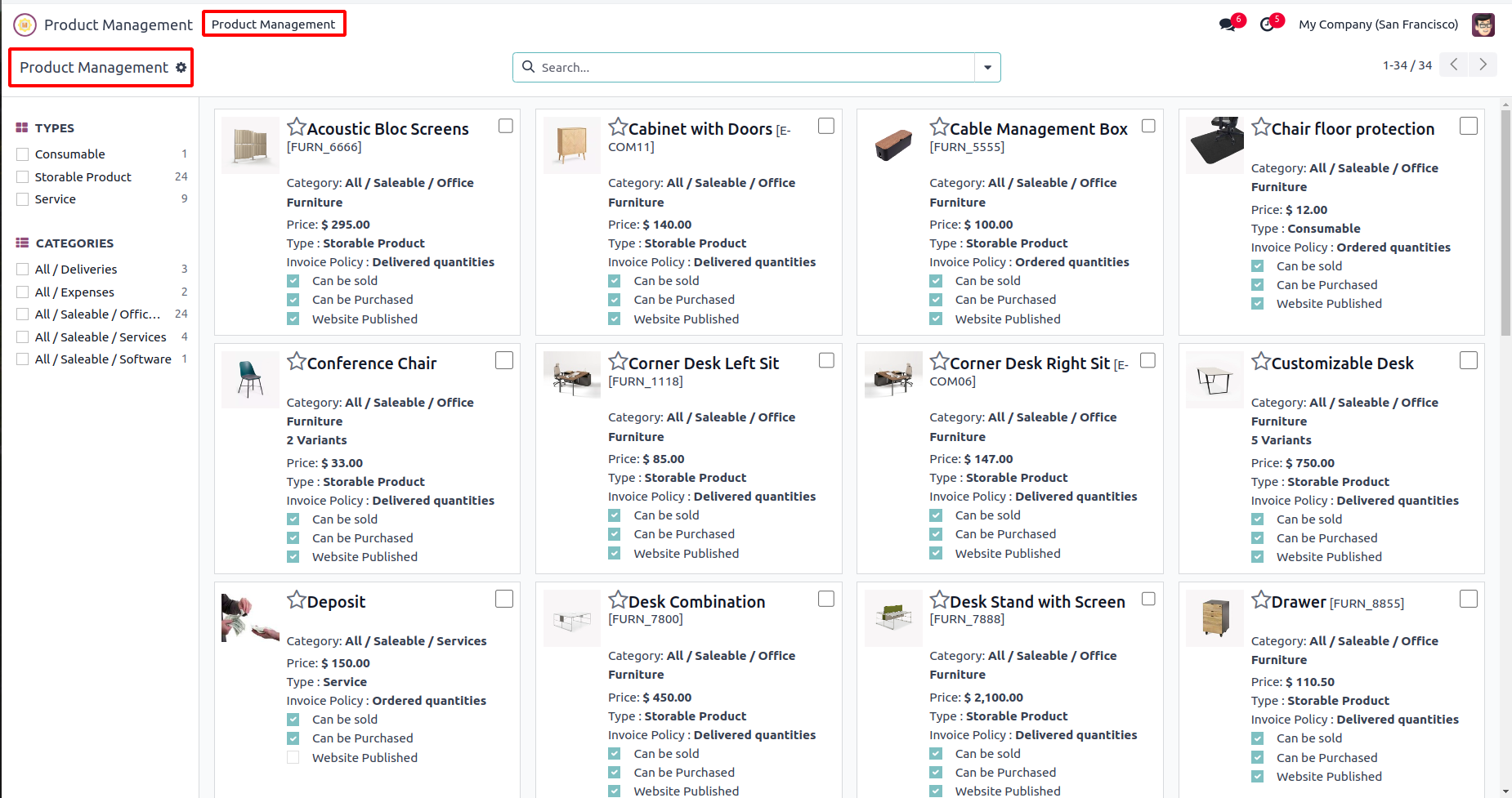Viewport: 1512px width, 798px height.
Task: Open the messages chat icon
Action: (1228, 25)
